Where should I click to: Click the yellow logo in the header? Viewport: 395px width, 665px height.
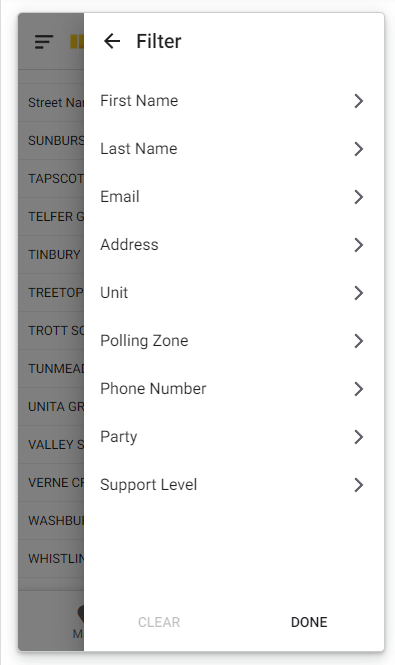[77, 42]
